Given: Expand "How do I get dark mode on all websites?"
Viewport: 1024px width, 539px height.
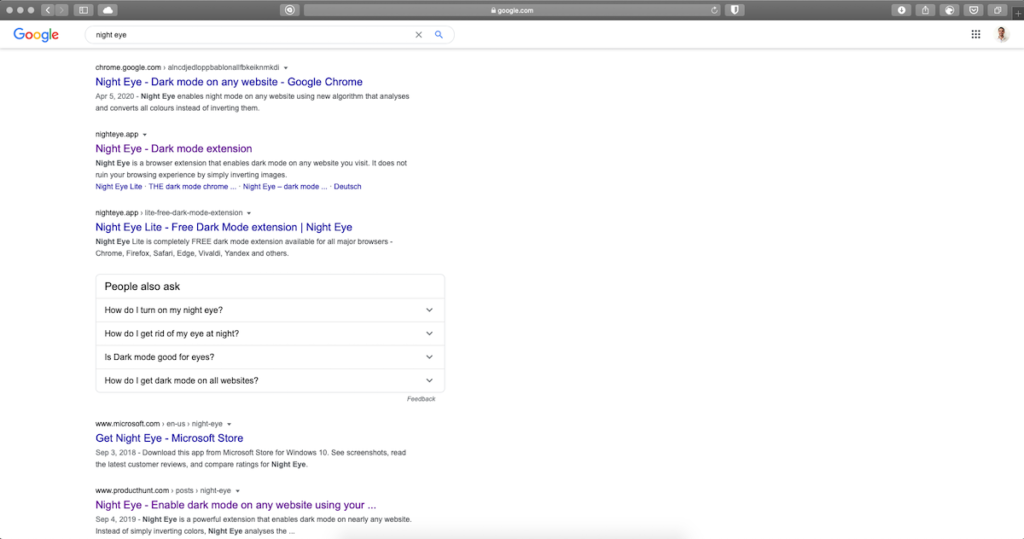Looking at the screenshot, I should click(270, 381).
